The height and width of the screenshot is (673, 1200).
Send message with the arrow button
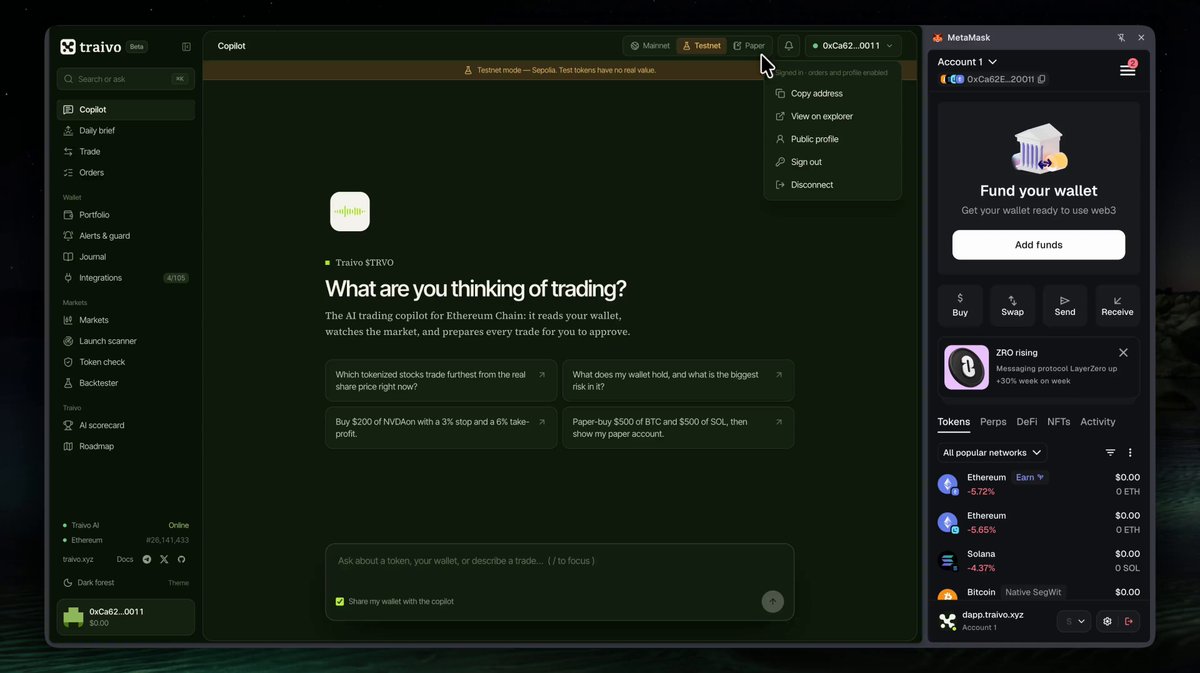[772, 601]
